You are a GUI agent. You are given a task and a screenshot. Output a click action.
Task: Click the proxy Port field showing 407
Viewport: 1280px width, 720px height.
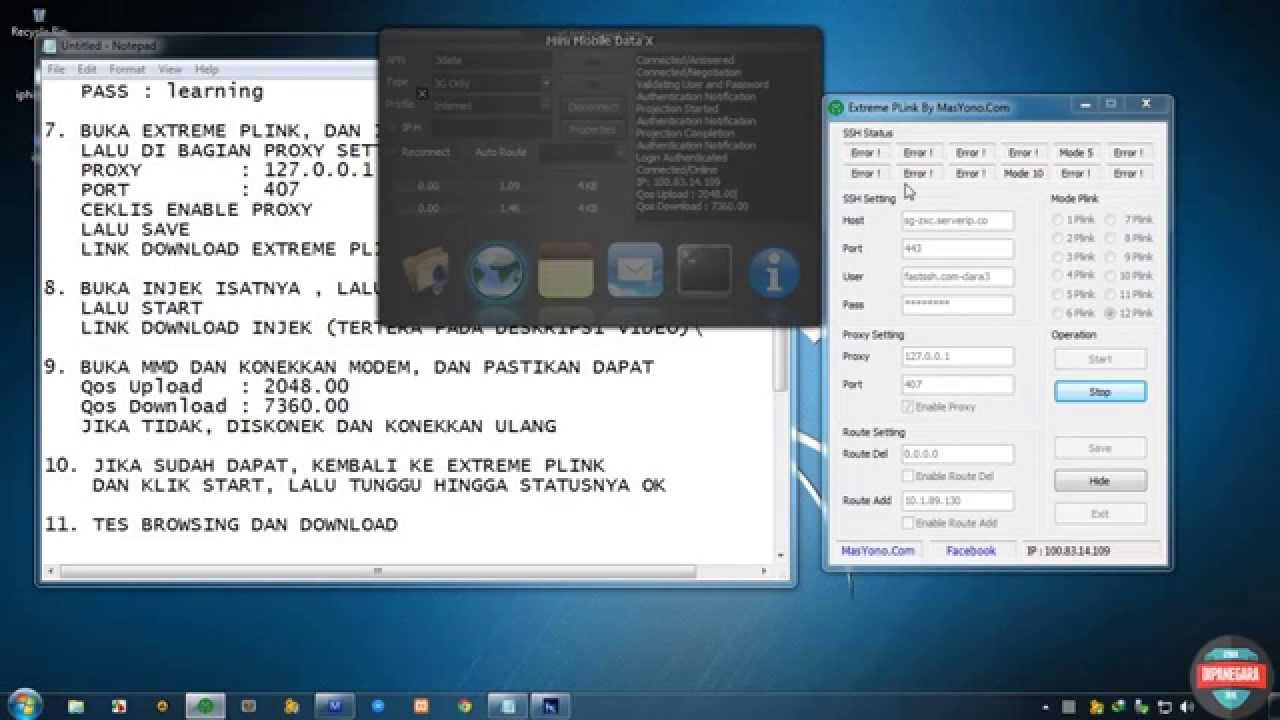(x=957, y=384)
